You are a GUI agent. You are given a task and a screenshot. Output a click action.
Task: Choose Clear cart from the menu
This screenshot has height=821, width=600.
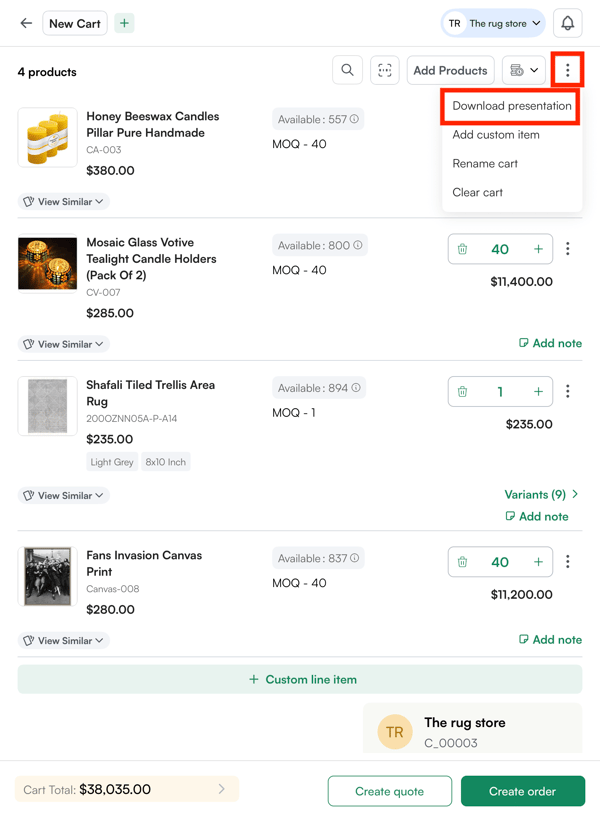pos(477,192)
